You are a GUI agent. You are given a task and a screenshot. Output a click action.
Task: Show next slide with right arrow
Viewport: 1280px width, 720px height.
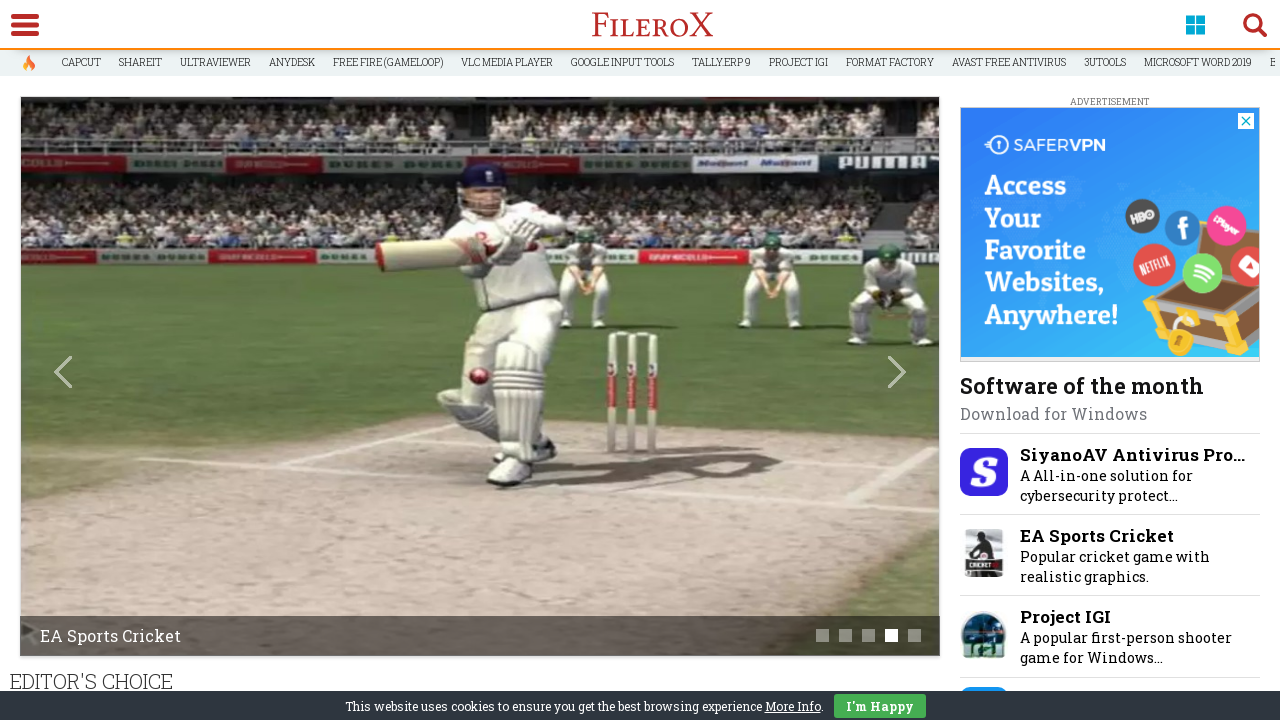pyautogui.click(x=897, y=372)
